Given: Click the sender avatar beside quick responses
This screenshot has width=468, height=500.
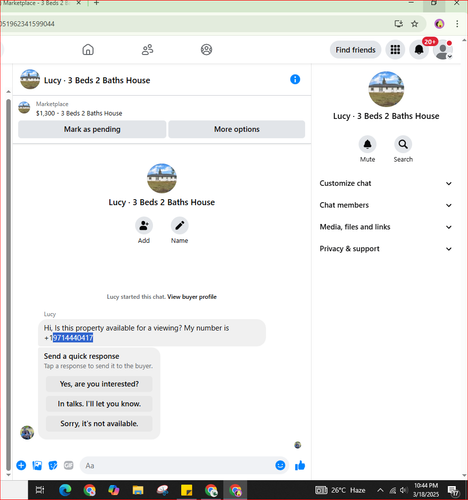Looking at the screenshot, I should 27,433.
